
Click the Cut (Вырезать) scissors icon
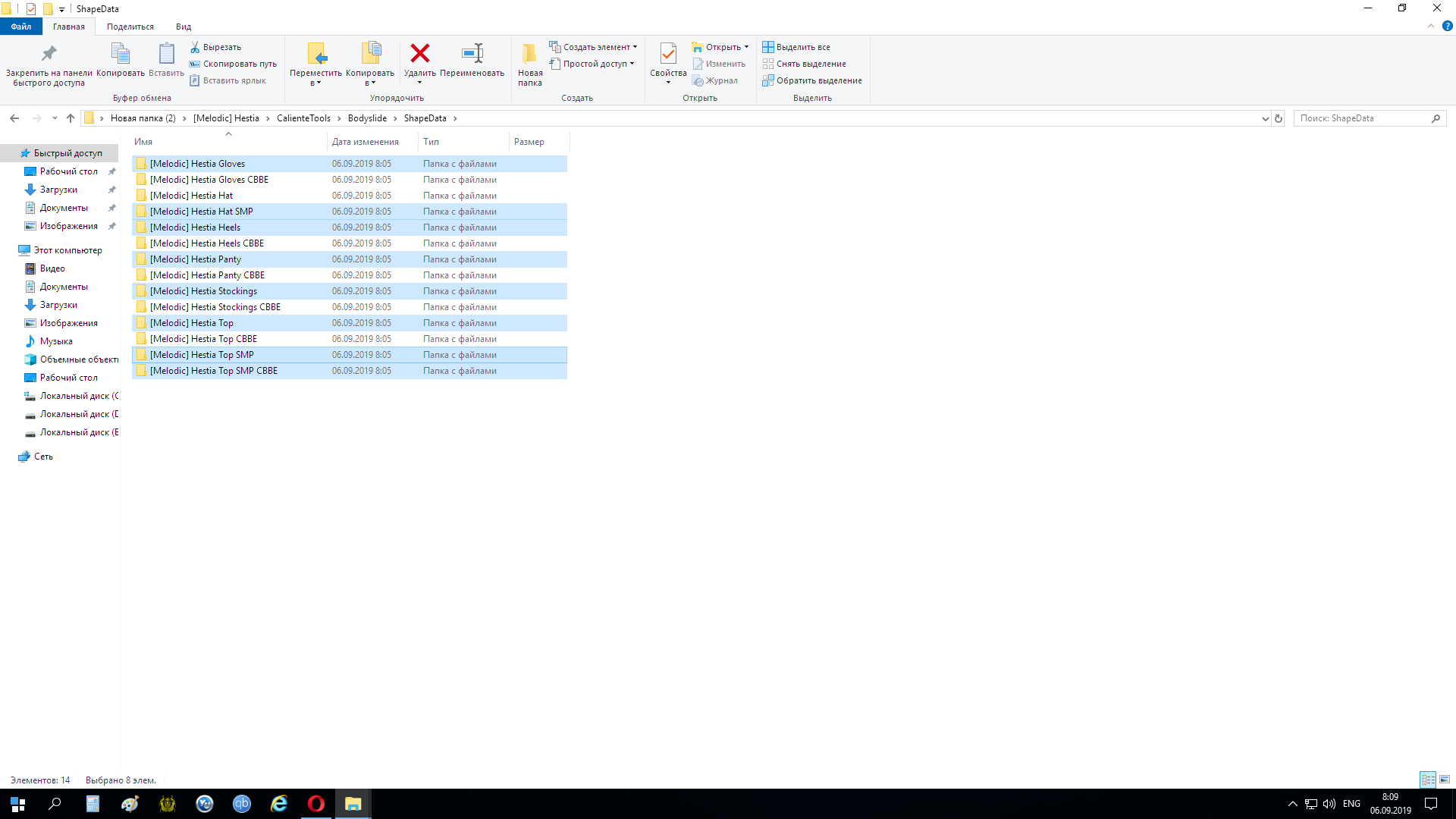click(195, 47)
